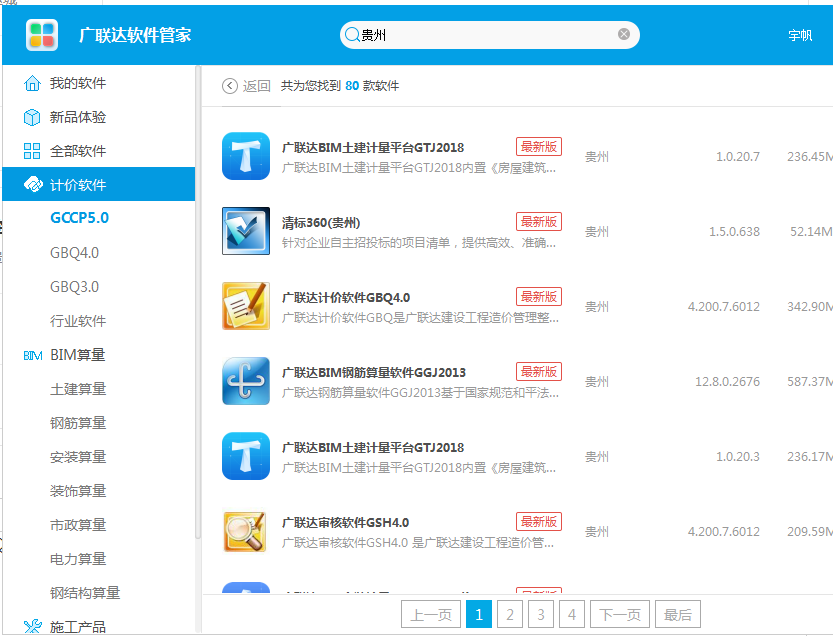Click the sidebar vertical scrollbar
Image resolution: width=833 pixels, height=636 pixels.
(x=198, y=303)
